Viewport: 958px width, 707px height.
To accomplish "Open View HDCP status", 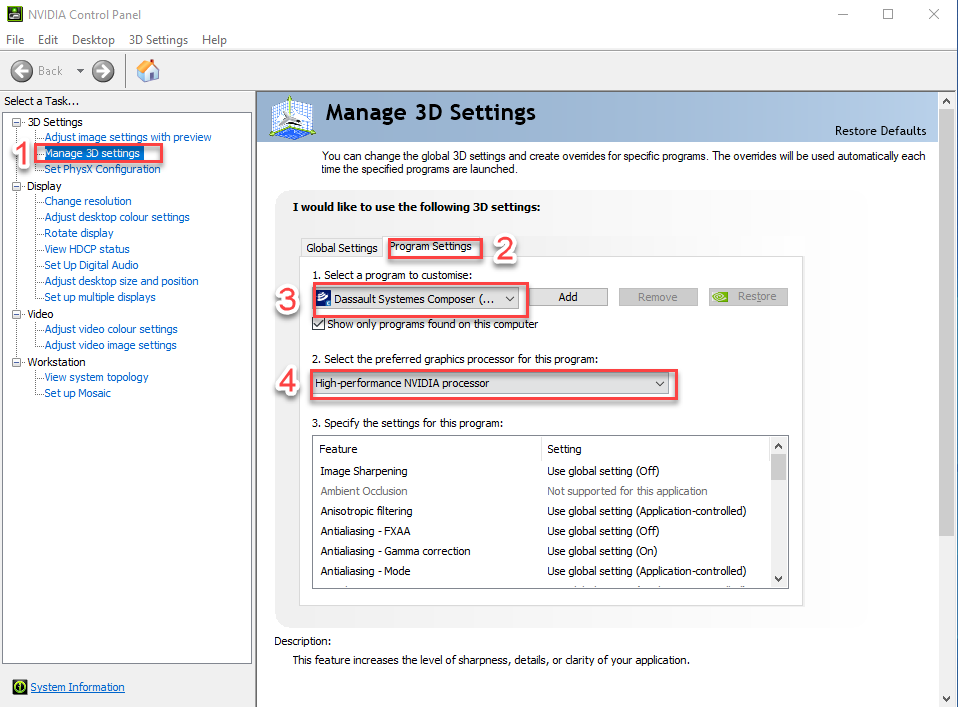I will [x=87, y=249].
